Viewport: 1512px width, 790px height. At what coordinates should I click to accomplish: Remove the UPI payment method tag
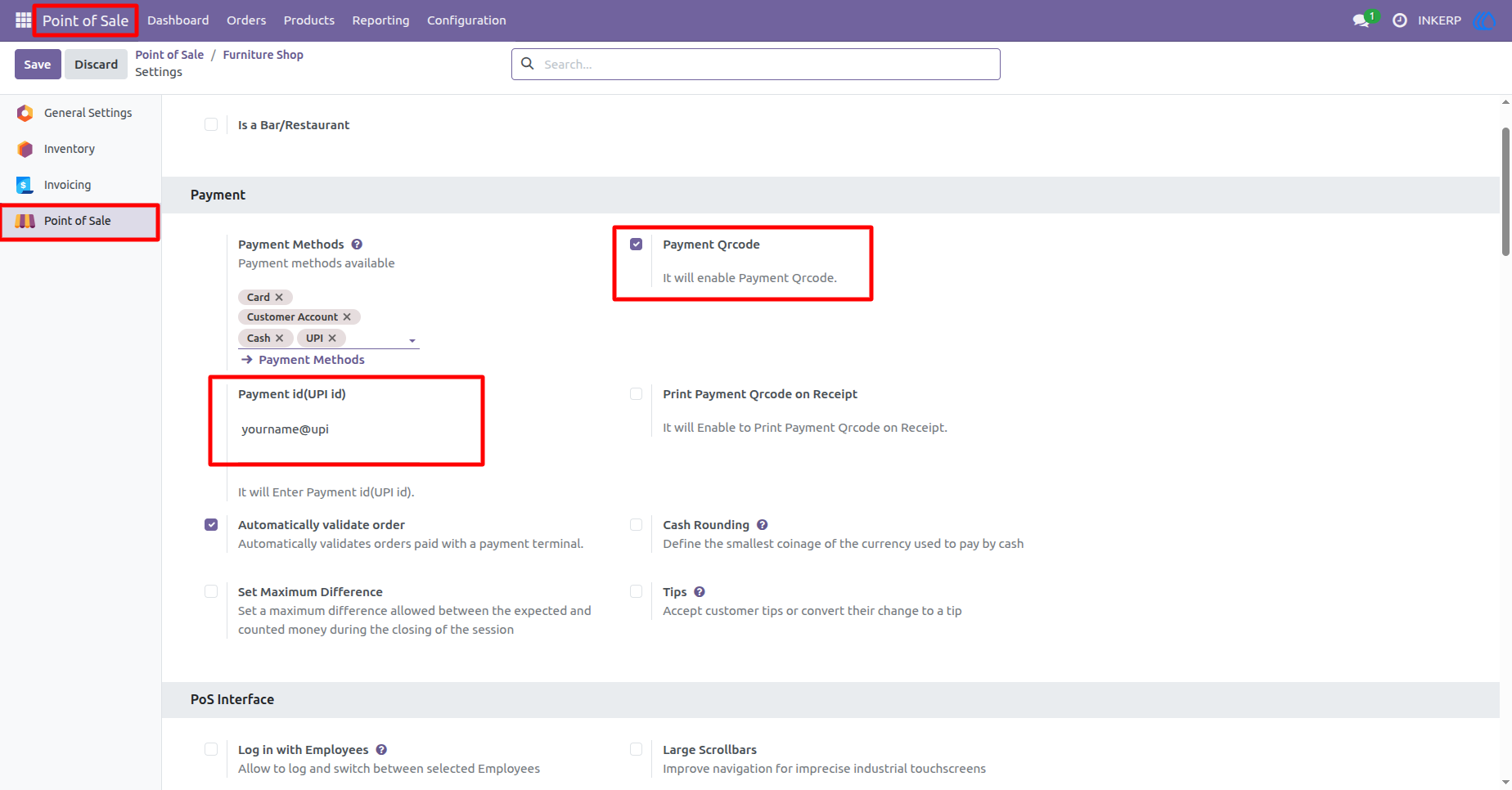[332, 339]
